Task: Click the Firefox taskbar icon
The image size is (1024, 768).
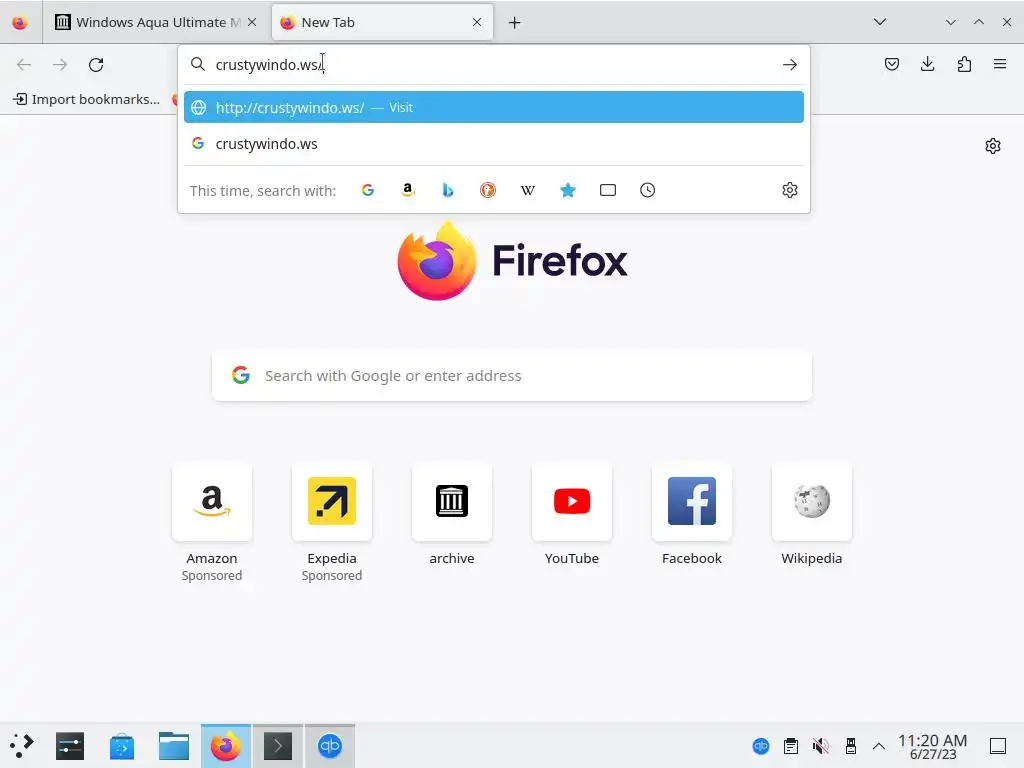Action: [x=226, y=746]
